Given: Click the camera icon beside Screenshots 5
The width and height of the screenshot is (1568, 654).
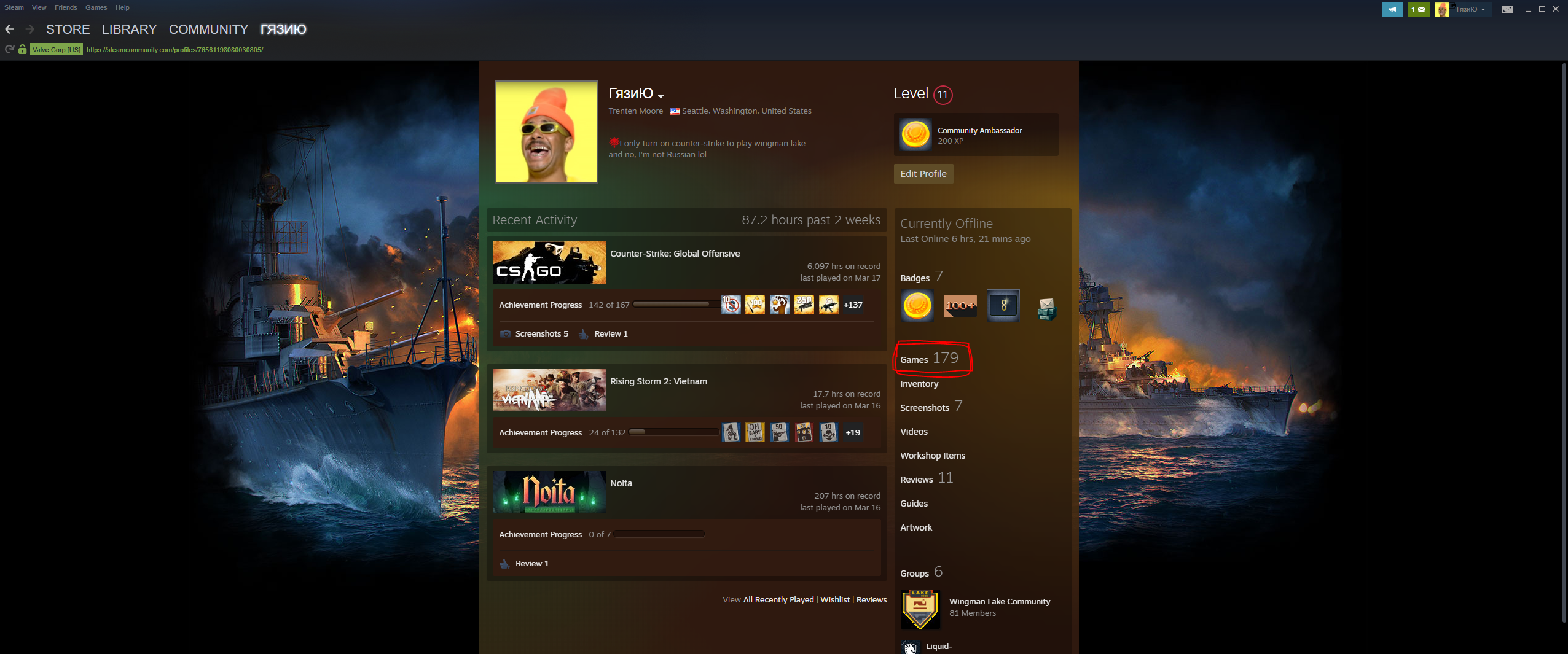Looking at the screenshot, I should point(505,333).
